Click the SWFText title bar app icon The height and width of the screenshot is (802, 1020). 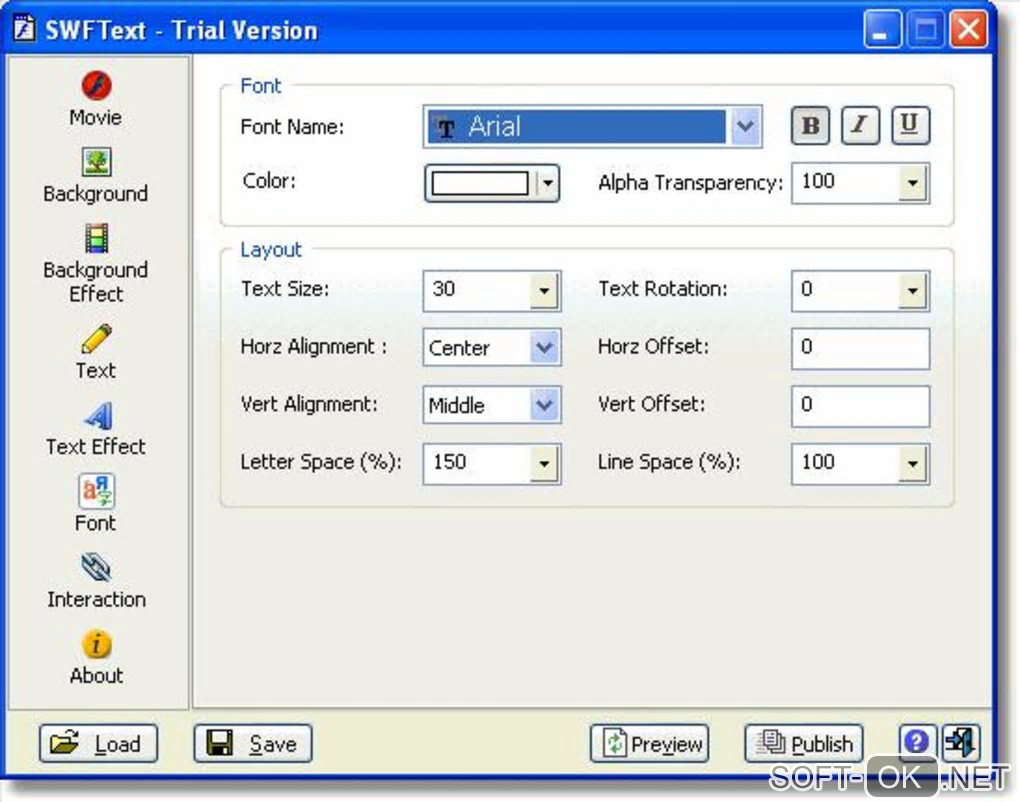point(25,29)
